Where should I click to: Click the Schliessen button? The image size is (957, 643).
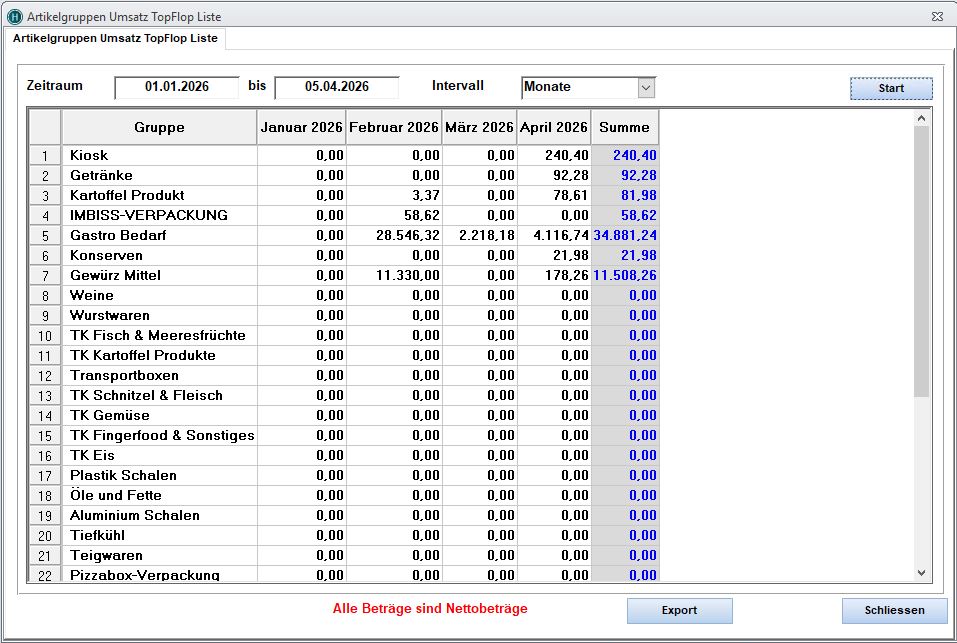click(893, 610)
